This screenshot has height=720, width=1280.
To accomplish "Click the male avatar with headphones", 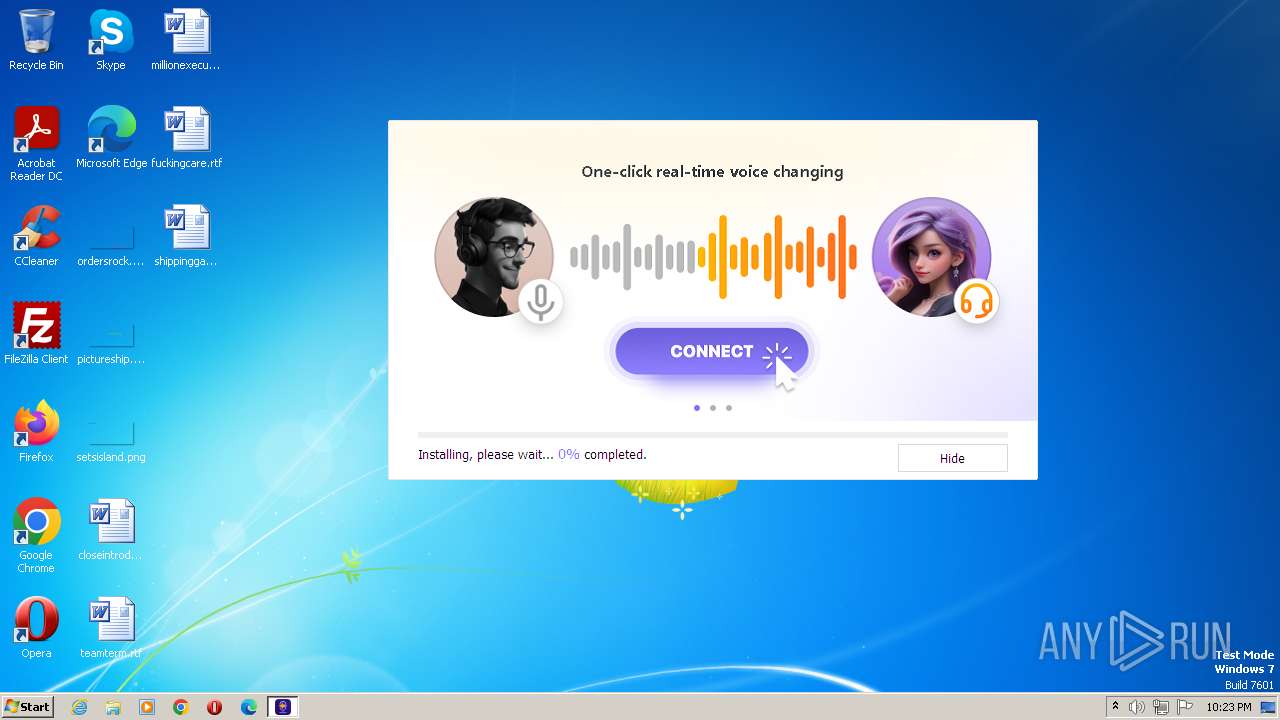I will click(493, 257).
